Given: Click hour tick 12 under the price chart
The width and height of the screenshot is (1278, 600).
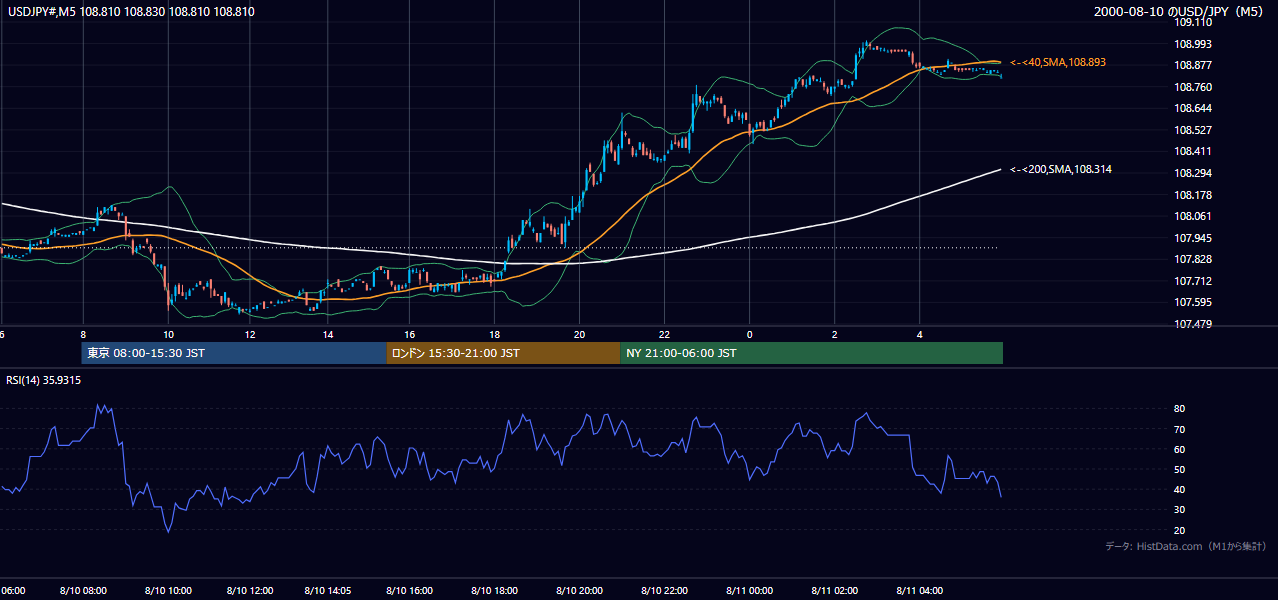Looking at the screenshot, I should [249, 334].
